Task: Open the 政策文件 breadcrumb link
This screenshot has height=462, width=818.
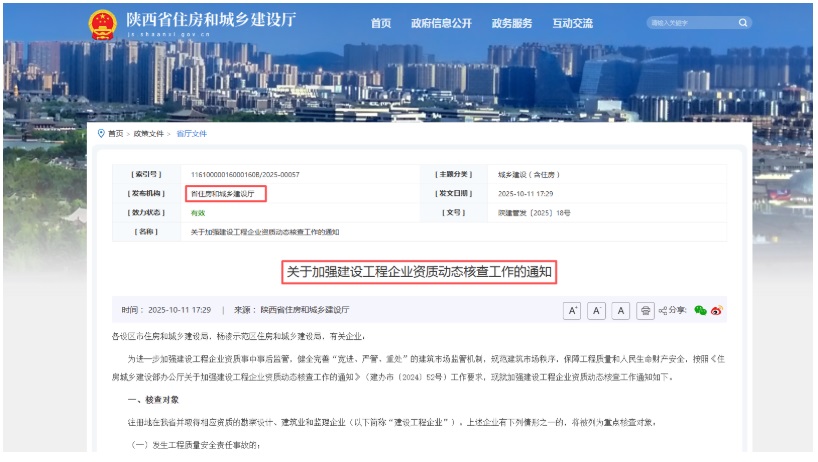Action: tap(150, 133)
